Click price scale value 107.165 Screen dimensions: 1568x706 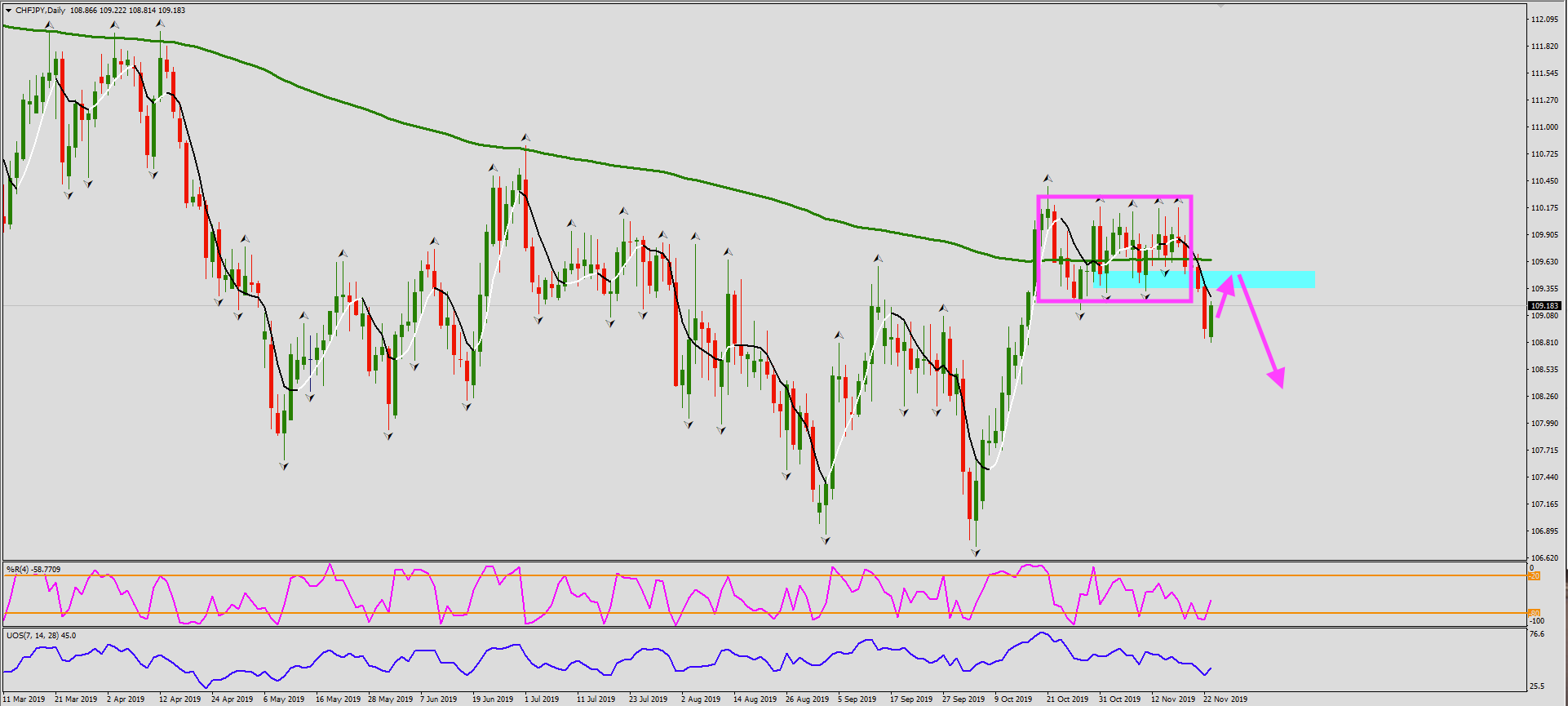(x=1545, y=504)
